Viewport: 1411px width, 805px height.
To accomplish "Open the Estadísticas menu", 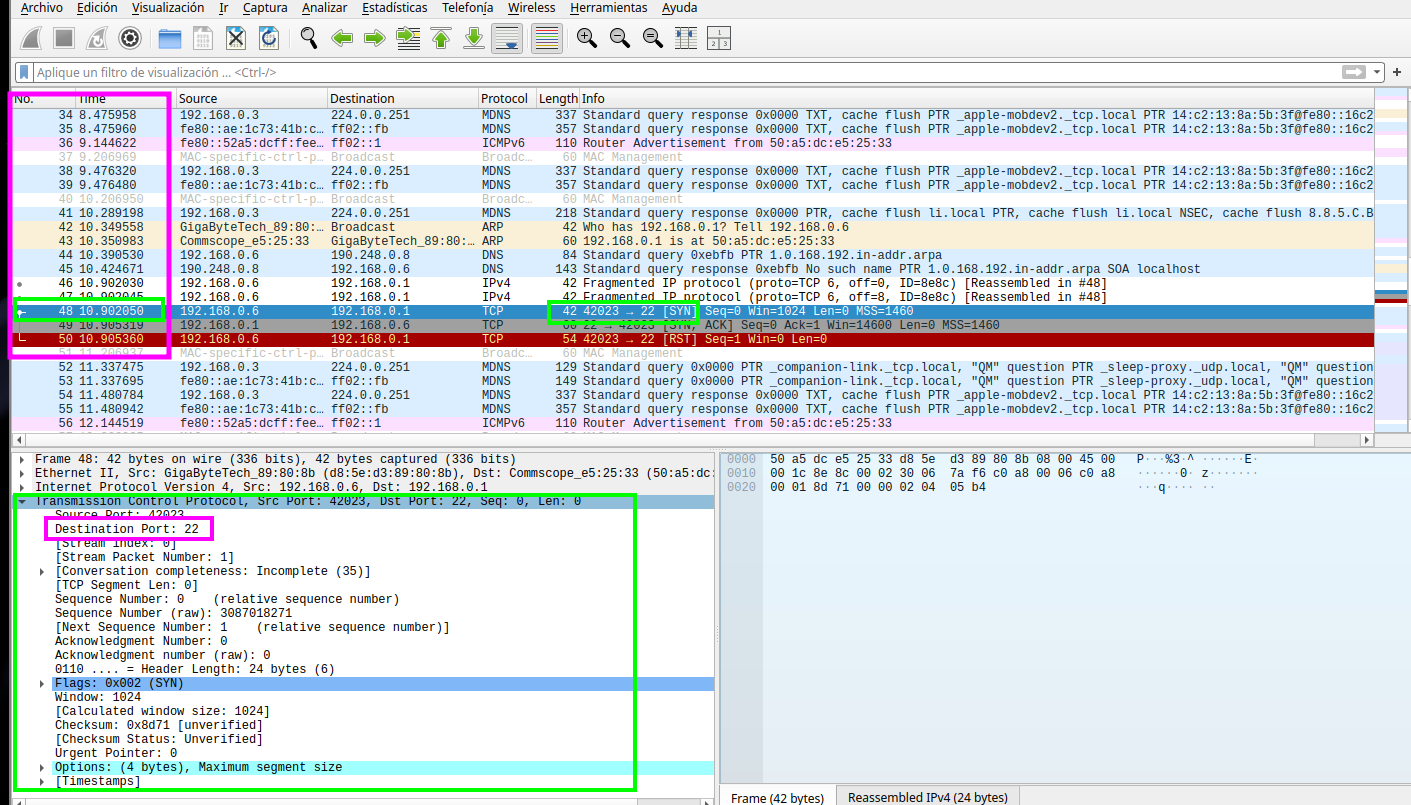I will (394, 8).
